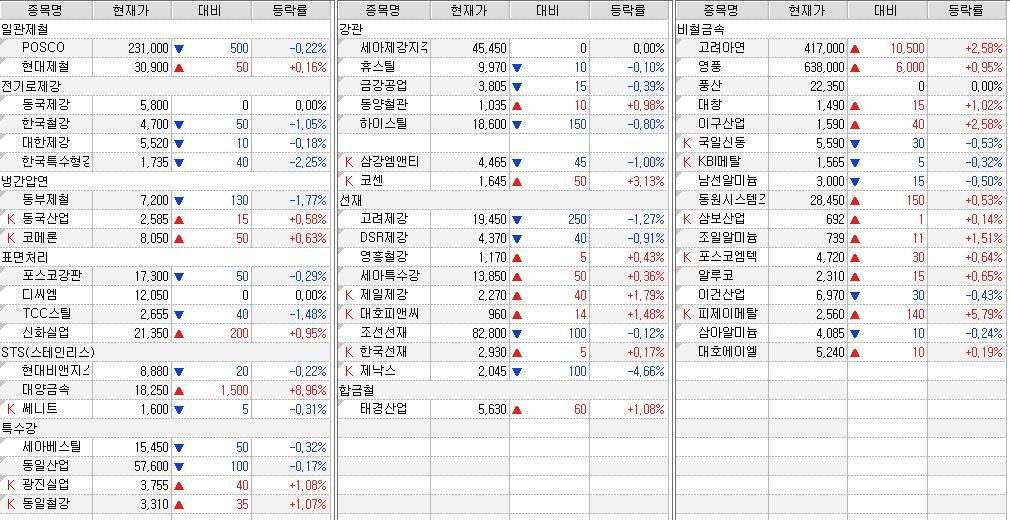Click the 82,800 price cell

470,333
